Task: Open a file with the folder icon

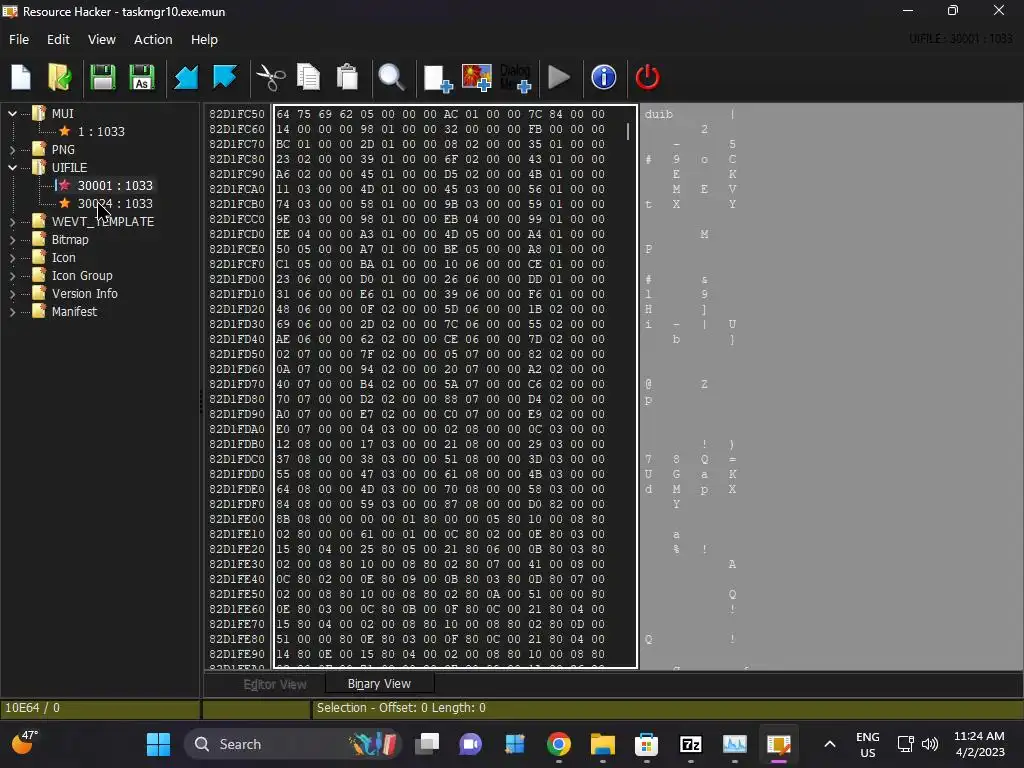Action: click(x=60, y=77)
